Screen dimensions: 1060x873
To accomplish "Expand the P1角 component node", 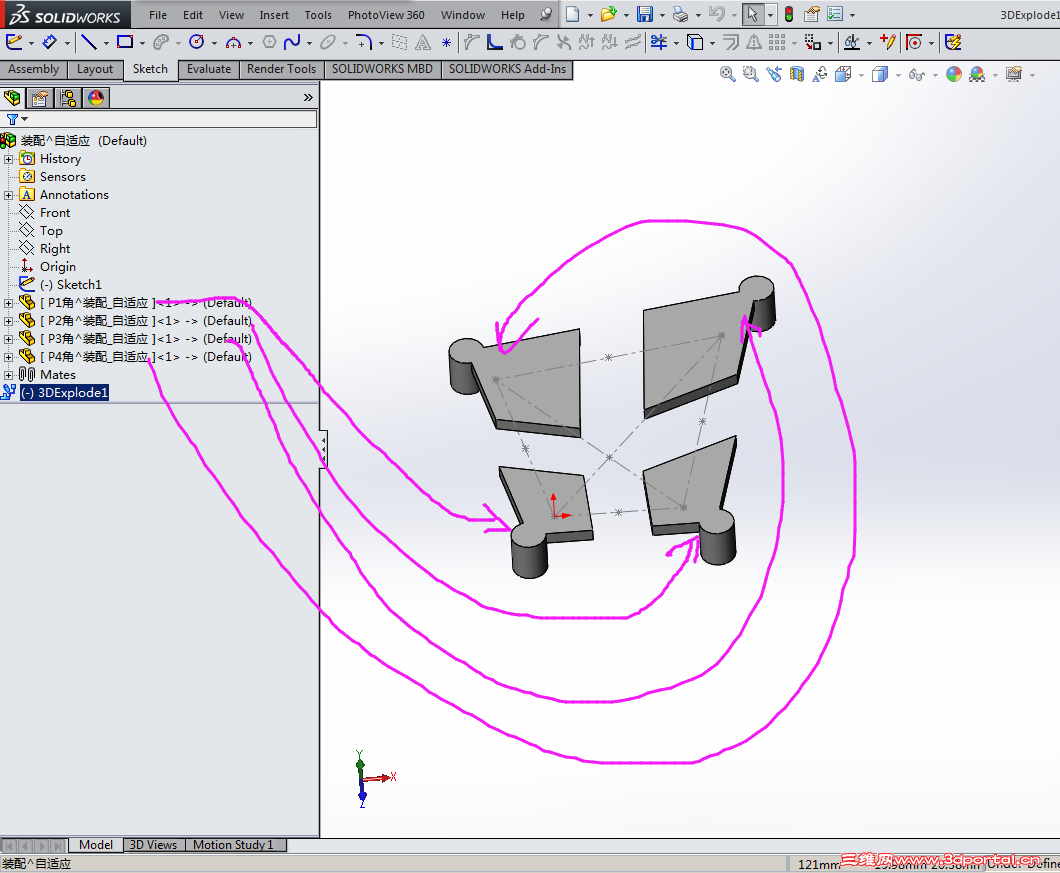I will [x=9, y=303].
